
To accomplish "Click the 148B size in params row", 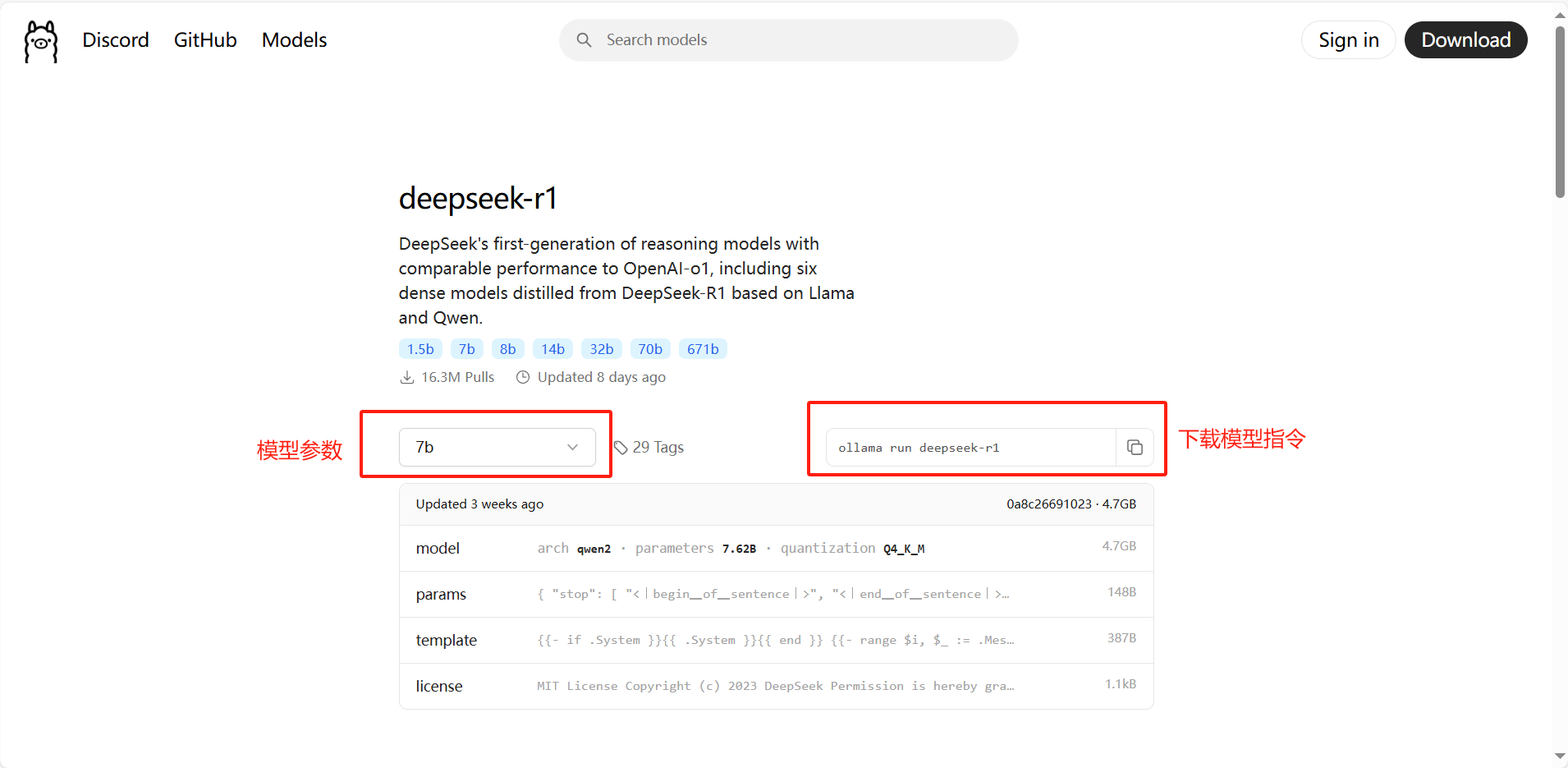I will point(1121,592).
